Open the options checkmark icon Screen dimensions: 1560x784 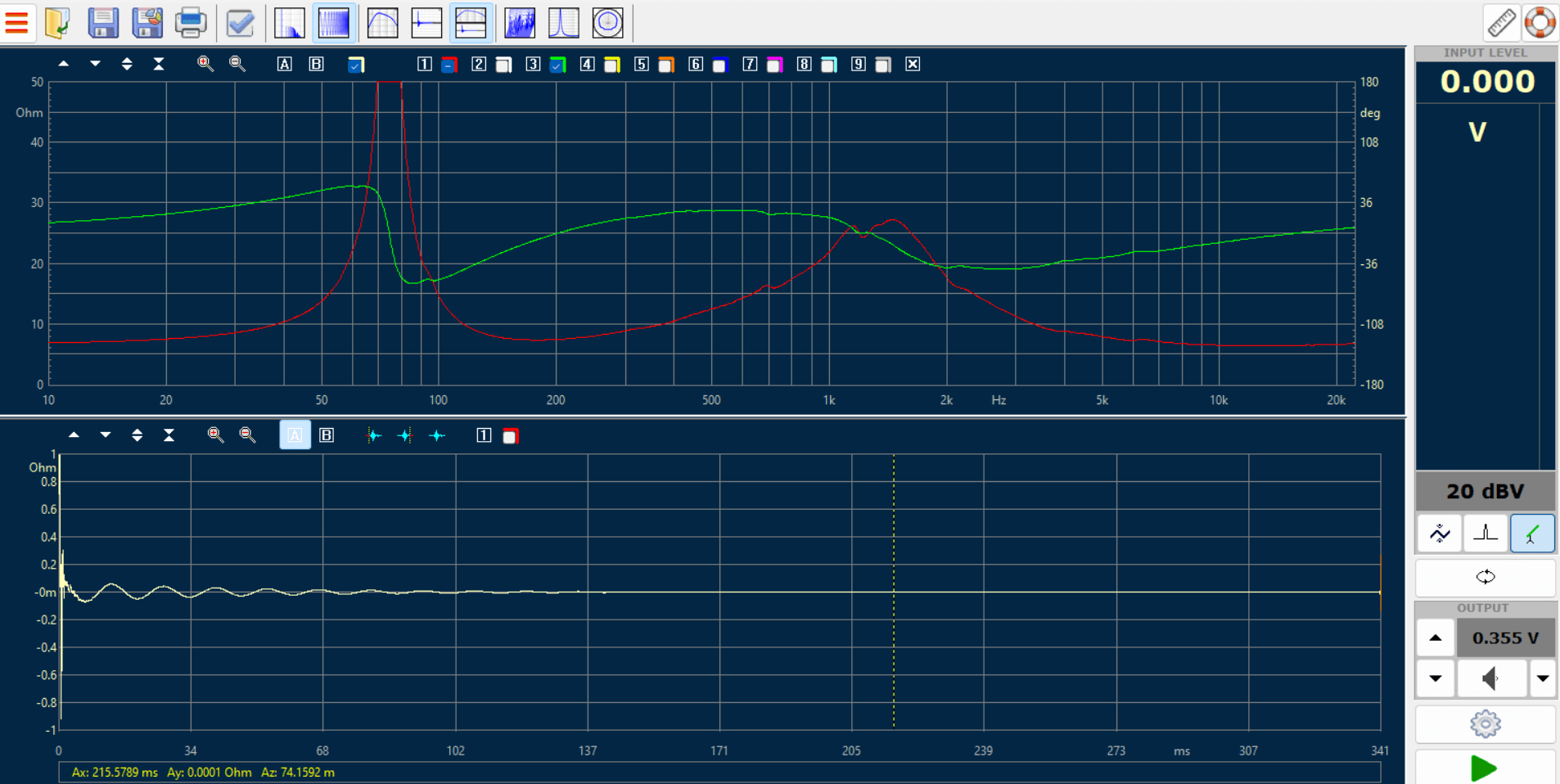point(241,23)
